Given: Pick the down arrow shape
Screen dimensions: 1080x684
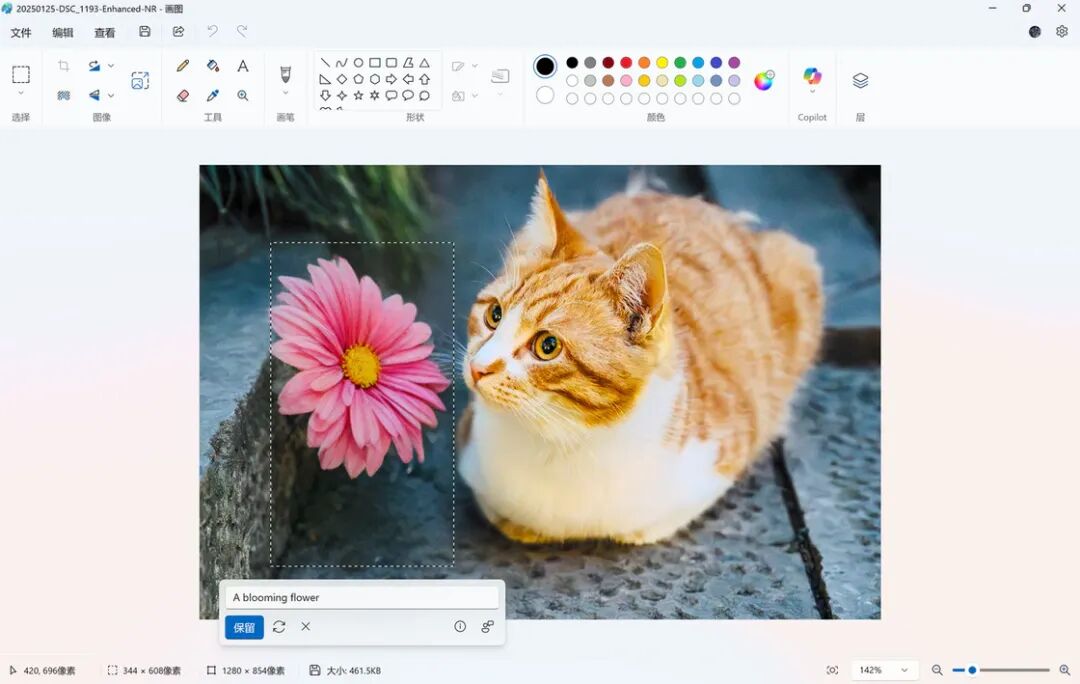Looking at the screenshot, I should (325, 96).
